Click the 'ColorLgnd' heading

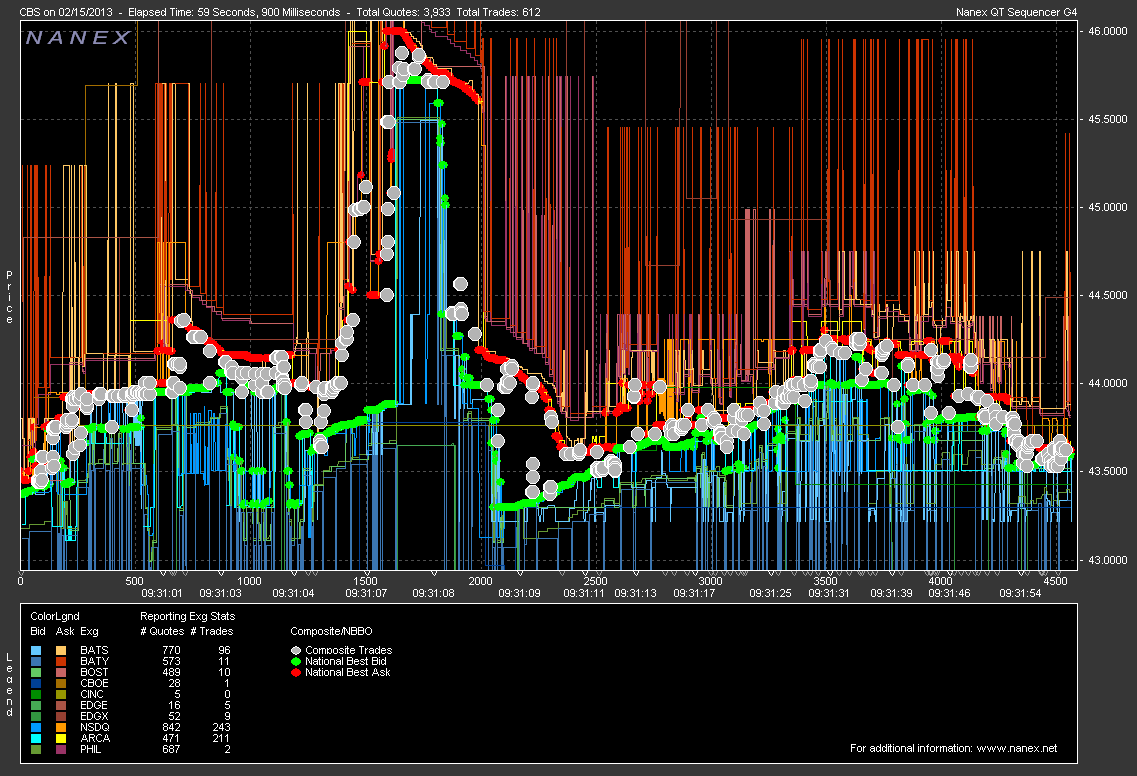pos(55,616)
